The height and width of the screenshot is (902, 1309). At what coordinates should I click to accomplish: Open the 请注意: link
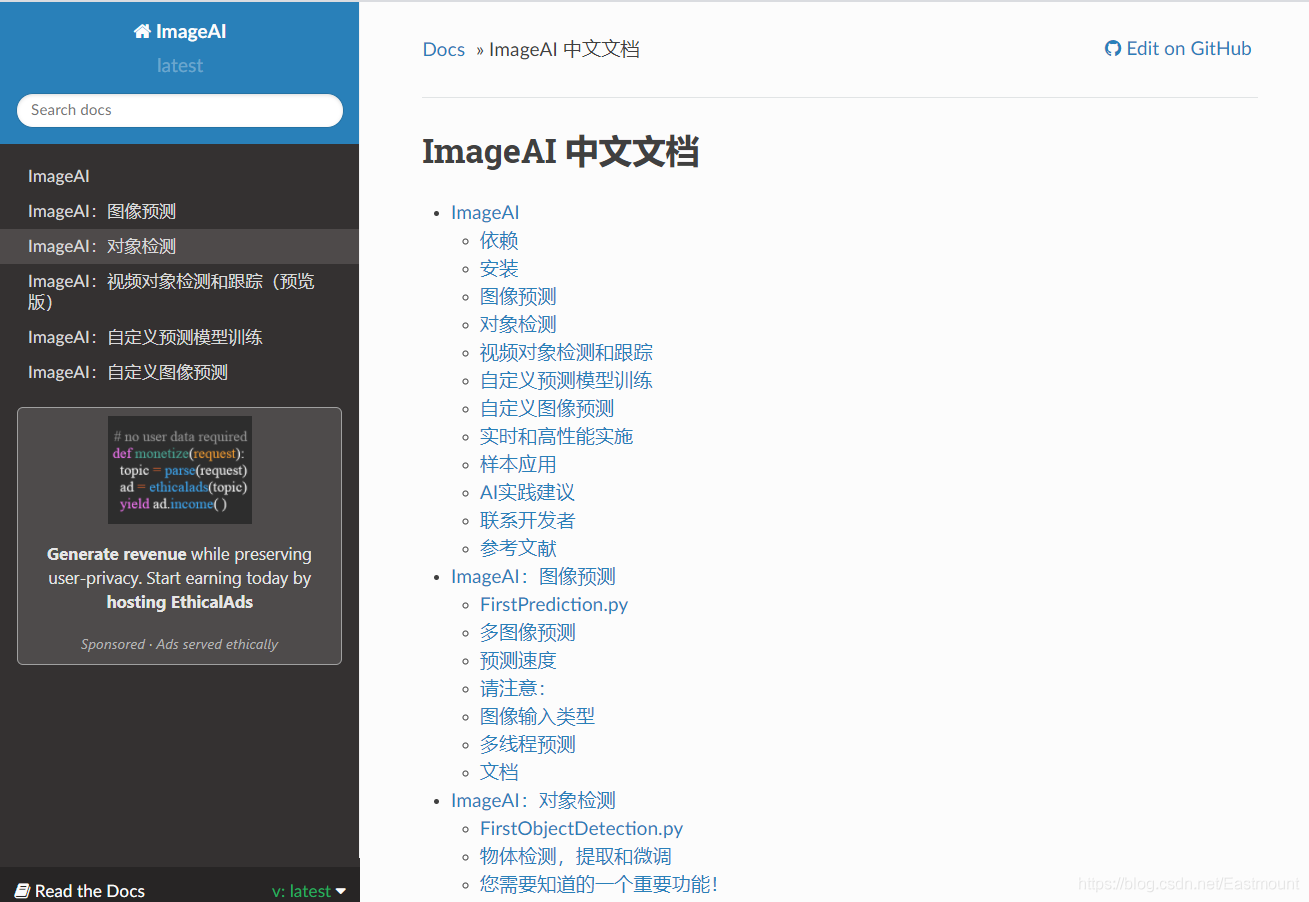pos(512,688)
